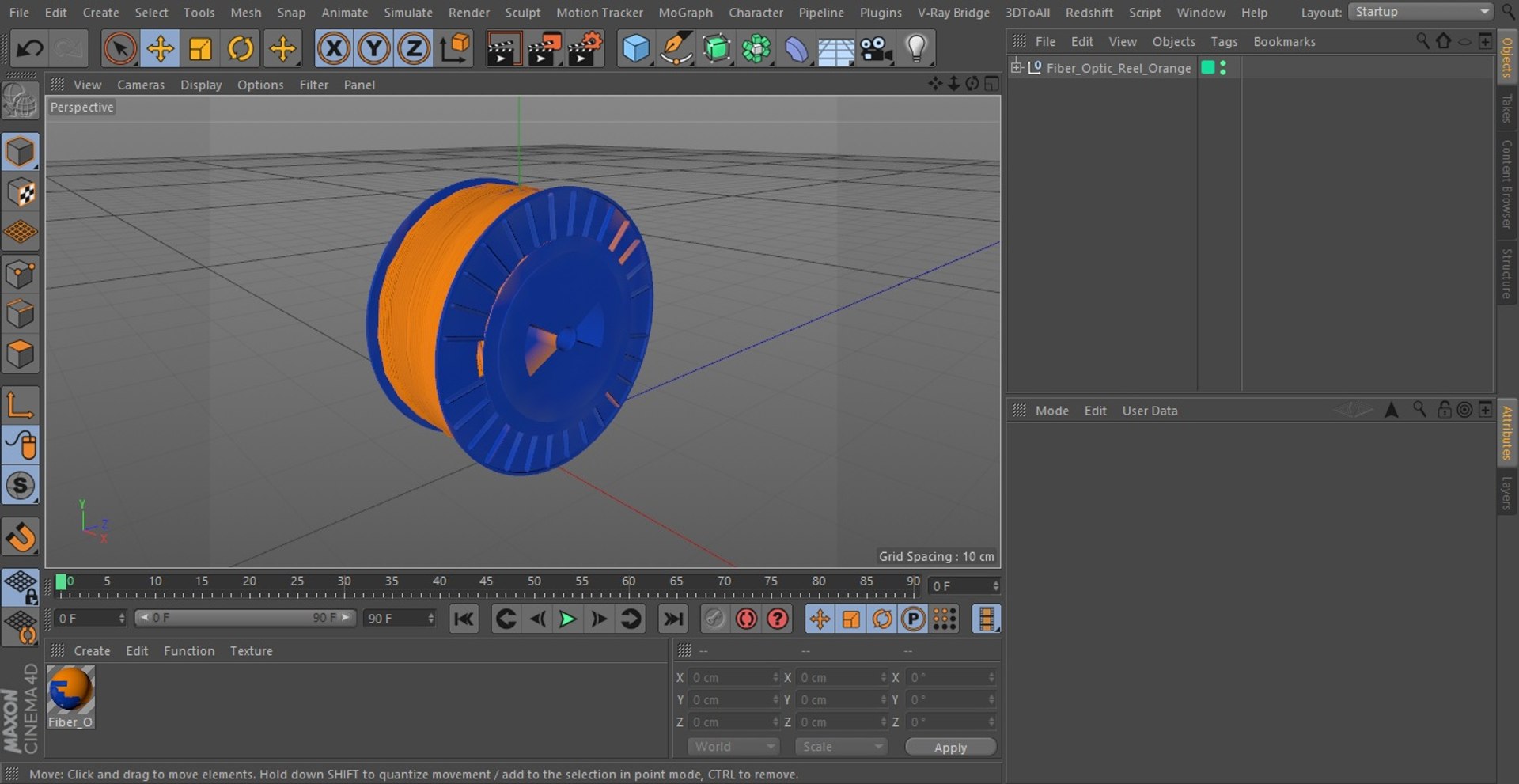Select the Fiber_O material thumbnail
The height and width of the screenshot is (784, 1519).
click(x=70, y=690)
